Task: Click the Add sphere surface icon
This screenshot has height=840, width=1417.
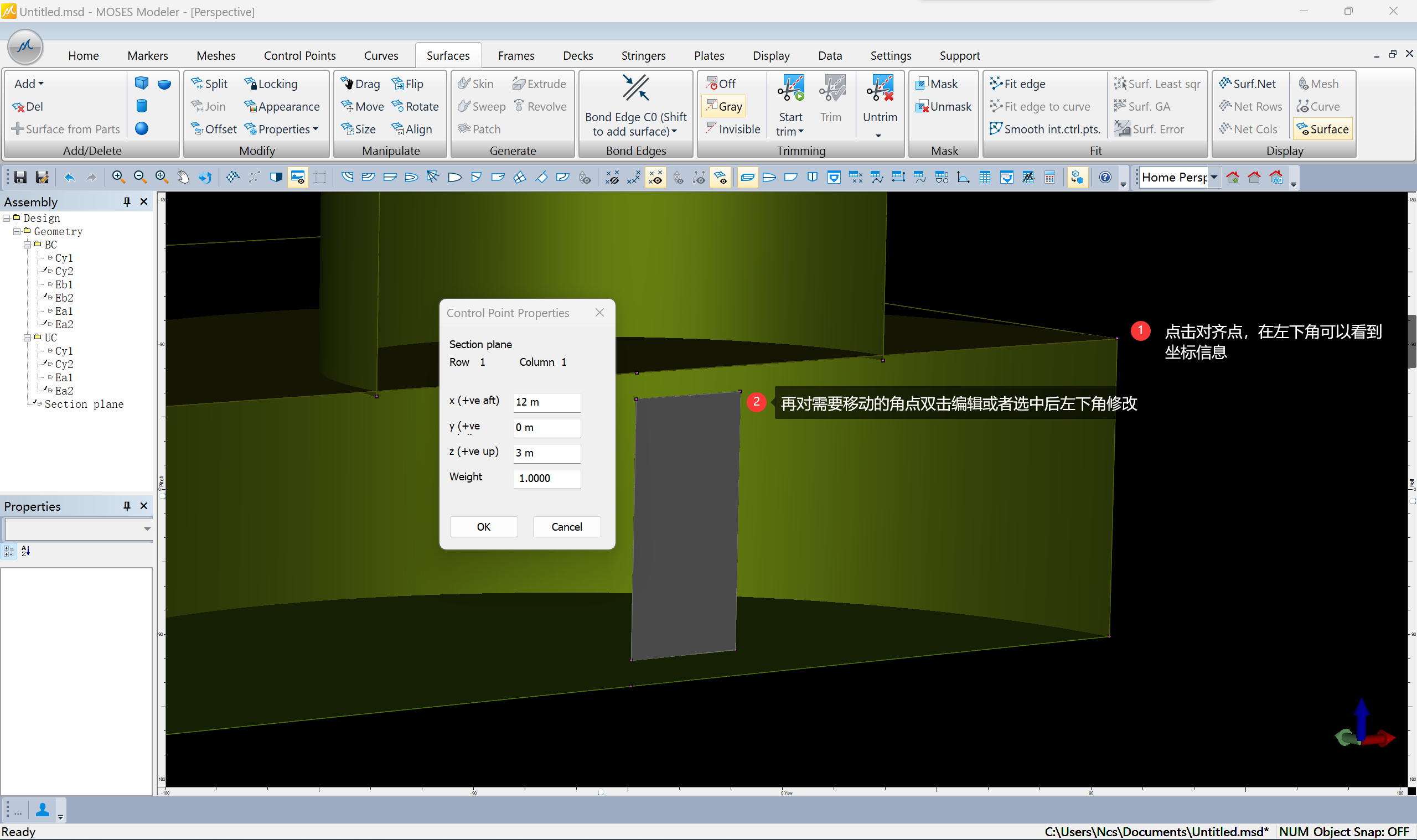Action: (142, 129)
